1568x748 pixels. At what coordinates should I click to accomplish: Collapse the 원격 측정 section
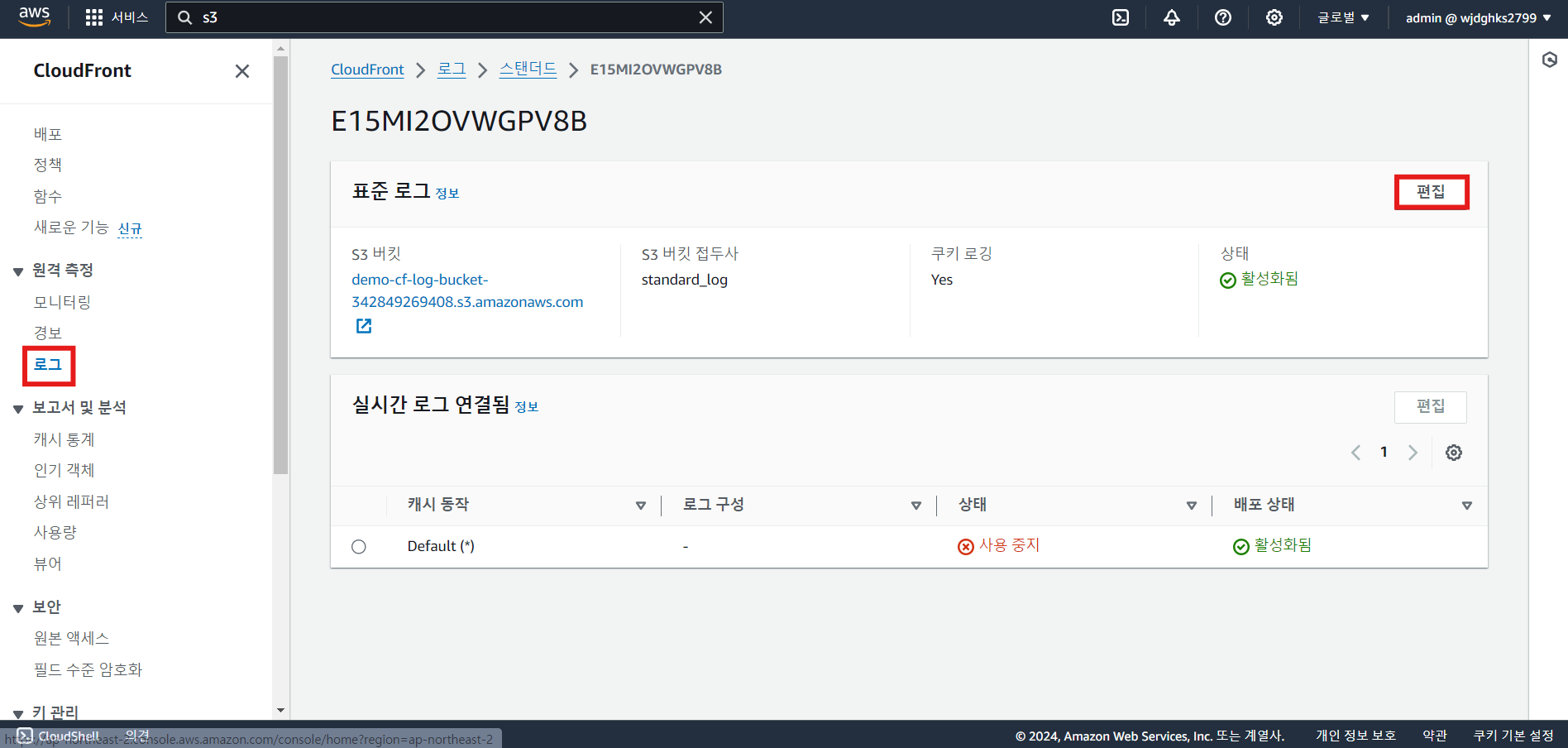[18, 271]
